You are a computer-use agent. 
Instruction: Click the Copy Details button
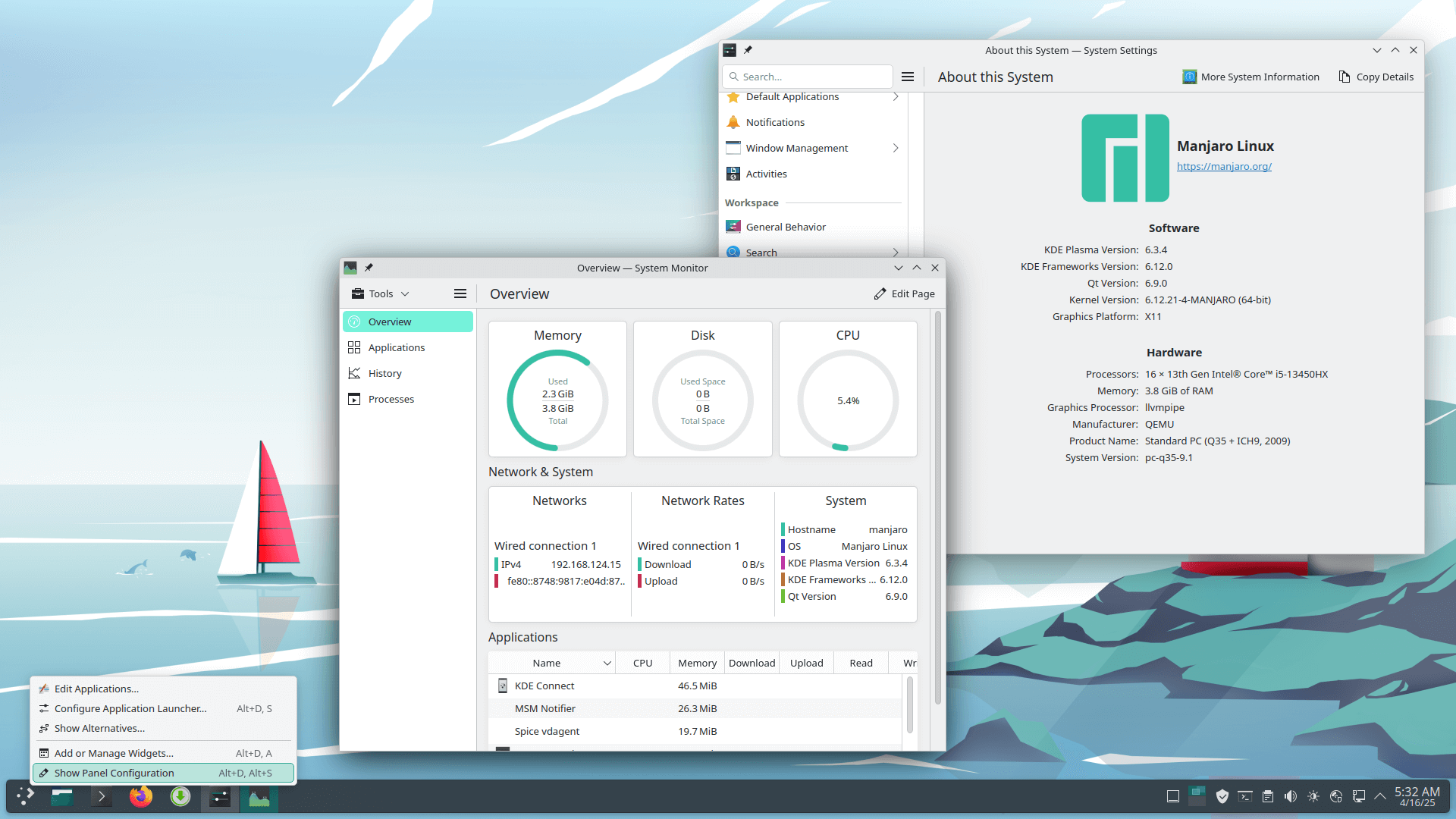pyautogui.click(x=1376, y=77)
